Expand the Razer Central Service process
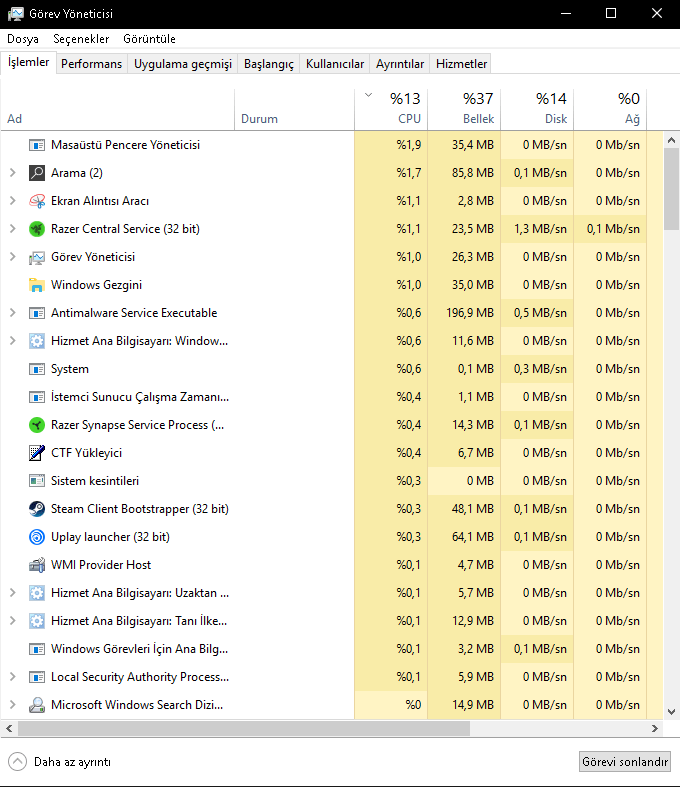The height and width of the screenshot is (787, 680). point(13,229)
